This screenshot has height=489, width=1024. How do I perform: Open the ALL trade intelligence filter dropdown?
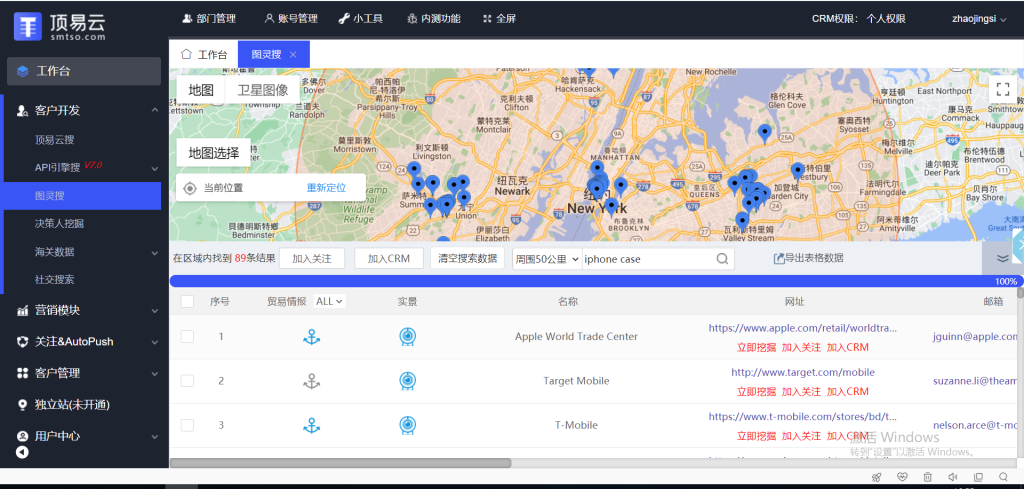[x=329, y=301]
